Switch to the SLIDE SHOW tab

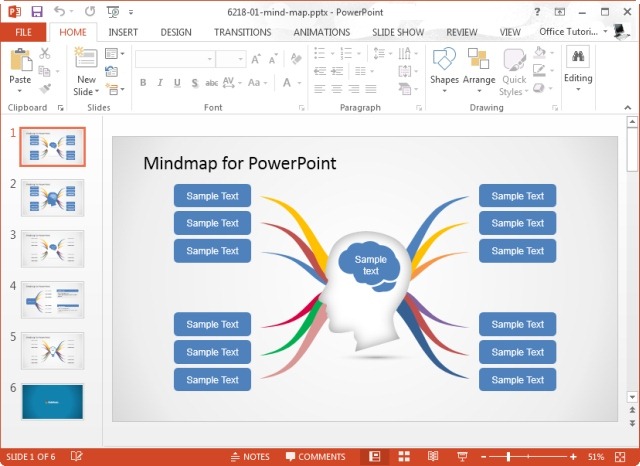[398, 32]
